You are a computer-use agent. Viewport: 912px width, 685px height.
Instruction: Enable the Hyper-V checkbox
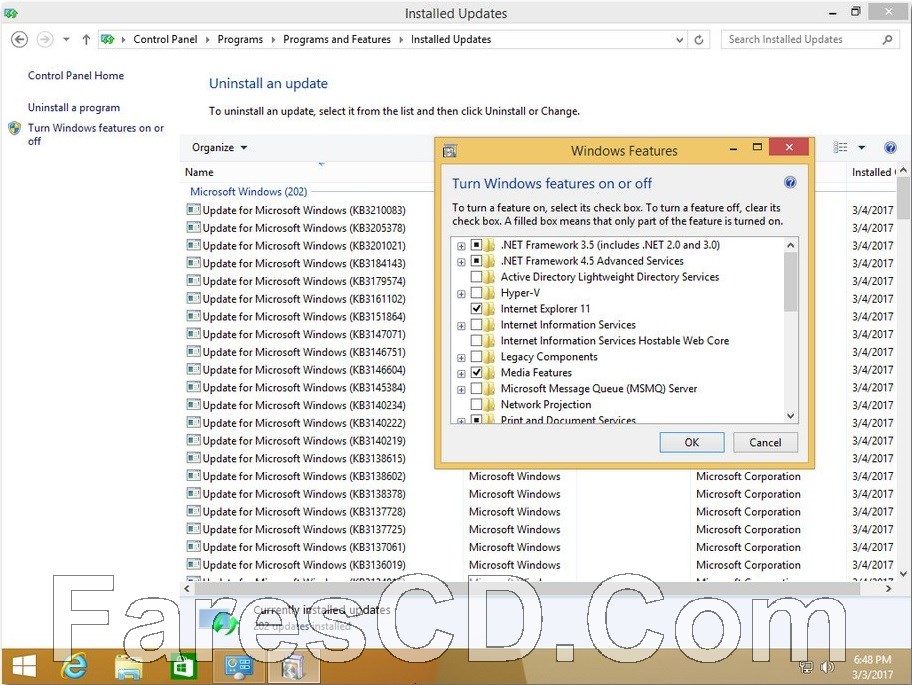point(476,292)
